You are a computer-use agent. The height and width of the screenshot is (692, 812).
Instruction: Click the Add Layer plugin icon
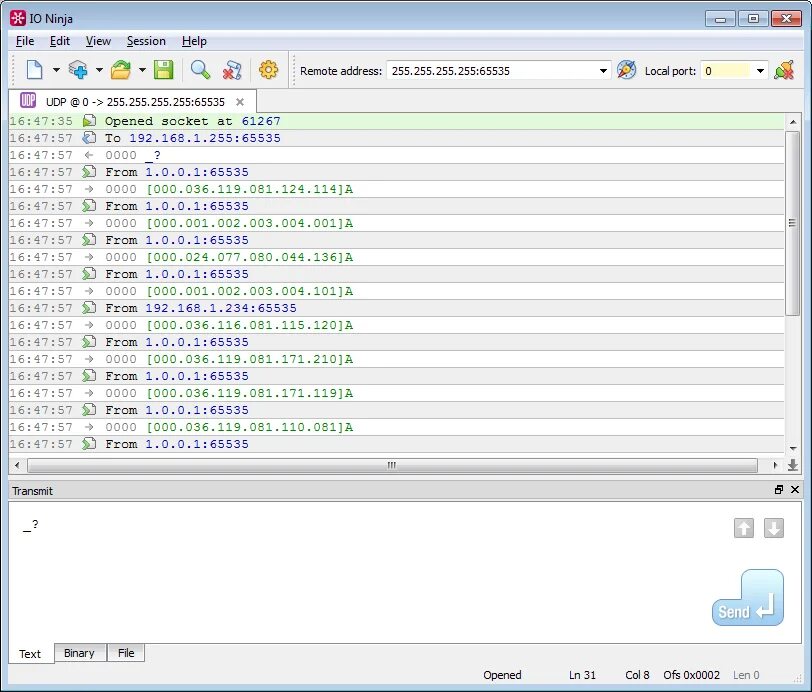78,70
